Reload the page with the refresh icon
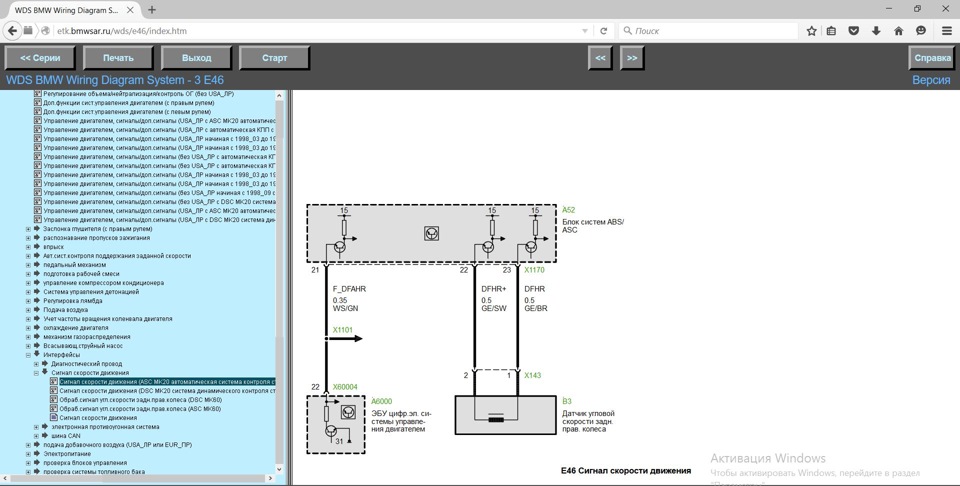960x486 pixels. click(x=604, y=31)
